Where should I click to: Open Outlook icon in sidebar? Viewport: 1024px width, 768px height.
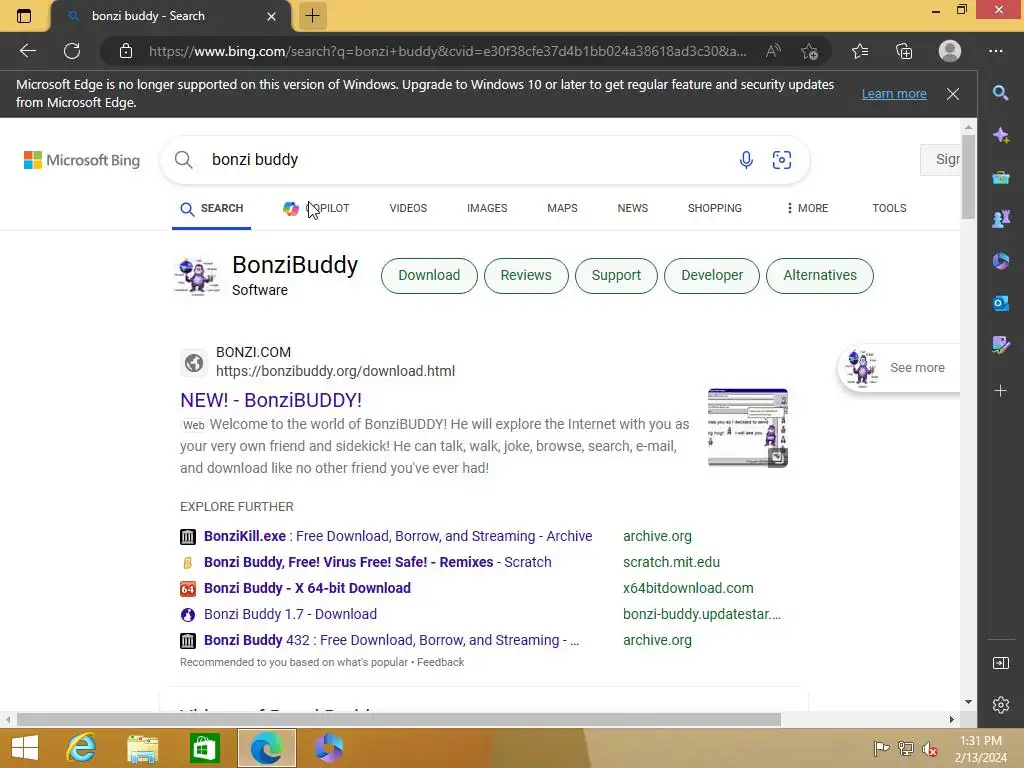tap(1000, 303)
